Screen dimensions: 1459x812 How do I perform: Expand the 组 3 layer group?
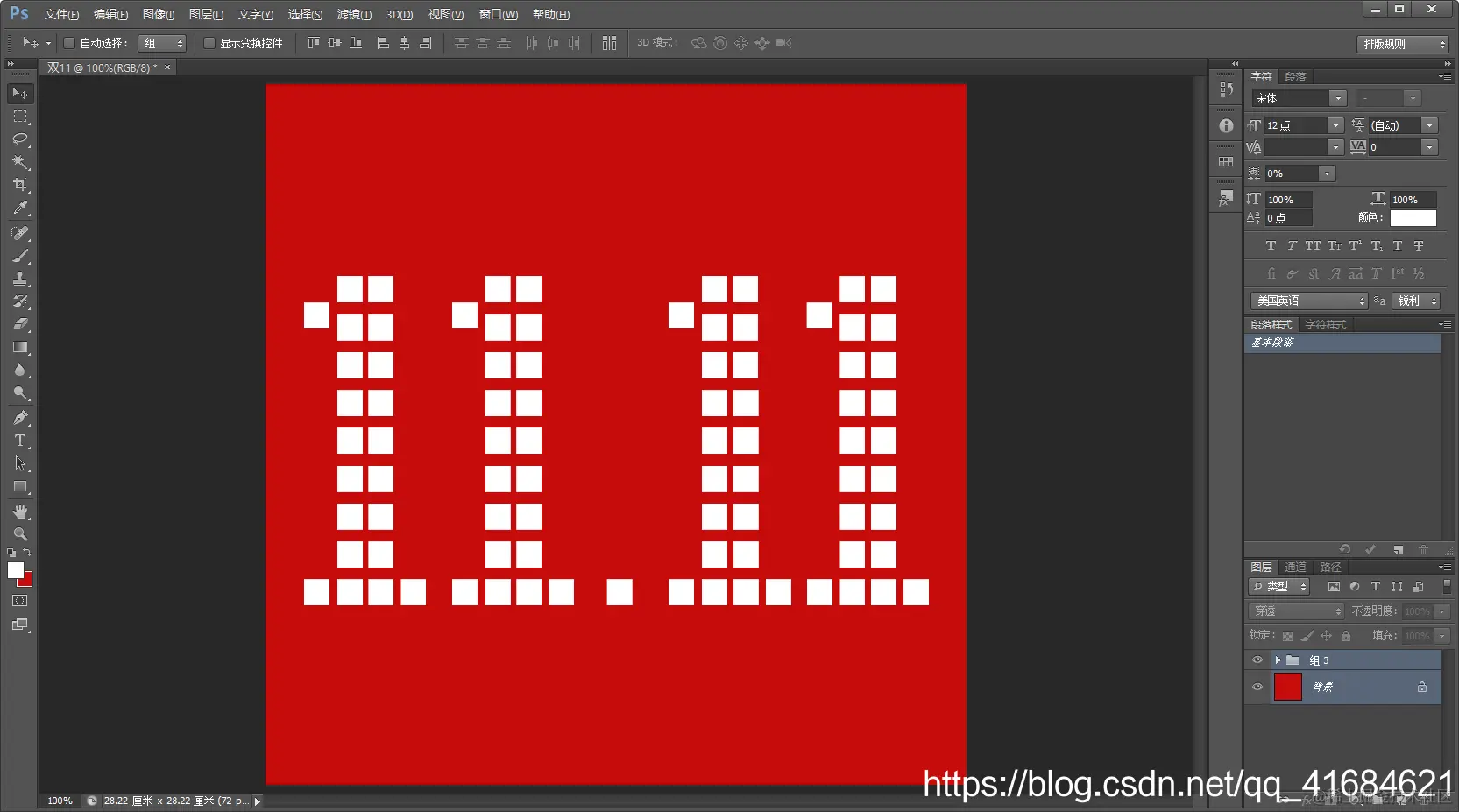point(1278,660)
